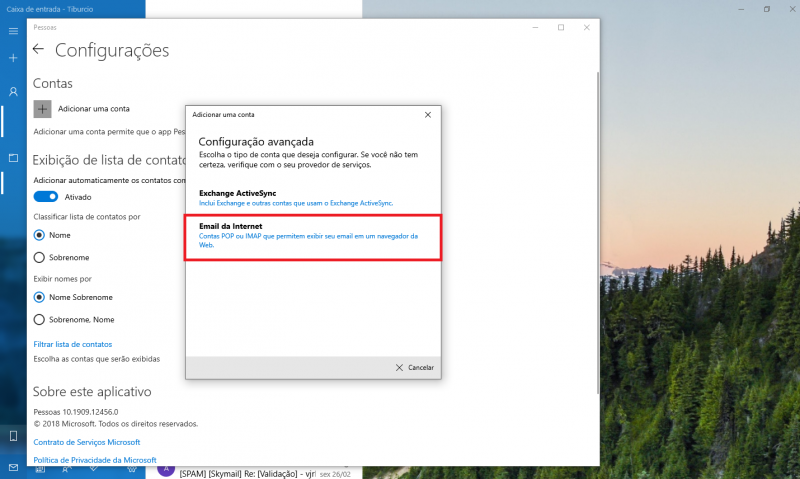
Task: Select the Sobrenome sort radio button
Action: click(x=39, y=258)
